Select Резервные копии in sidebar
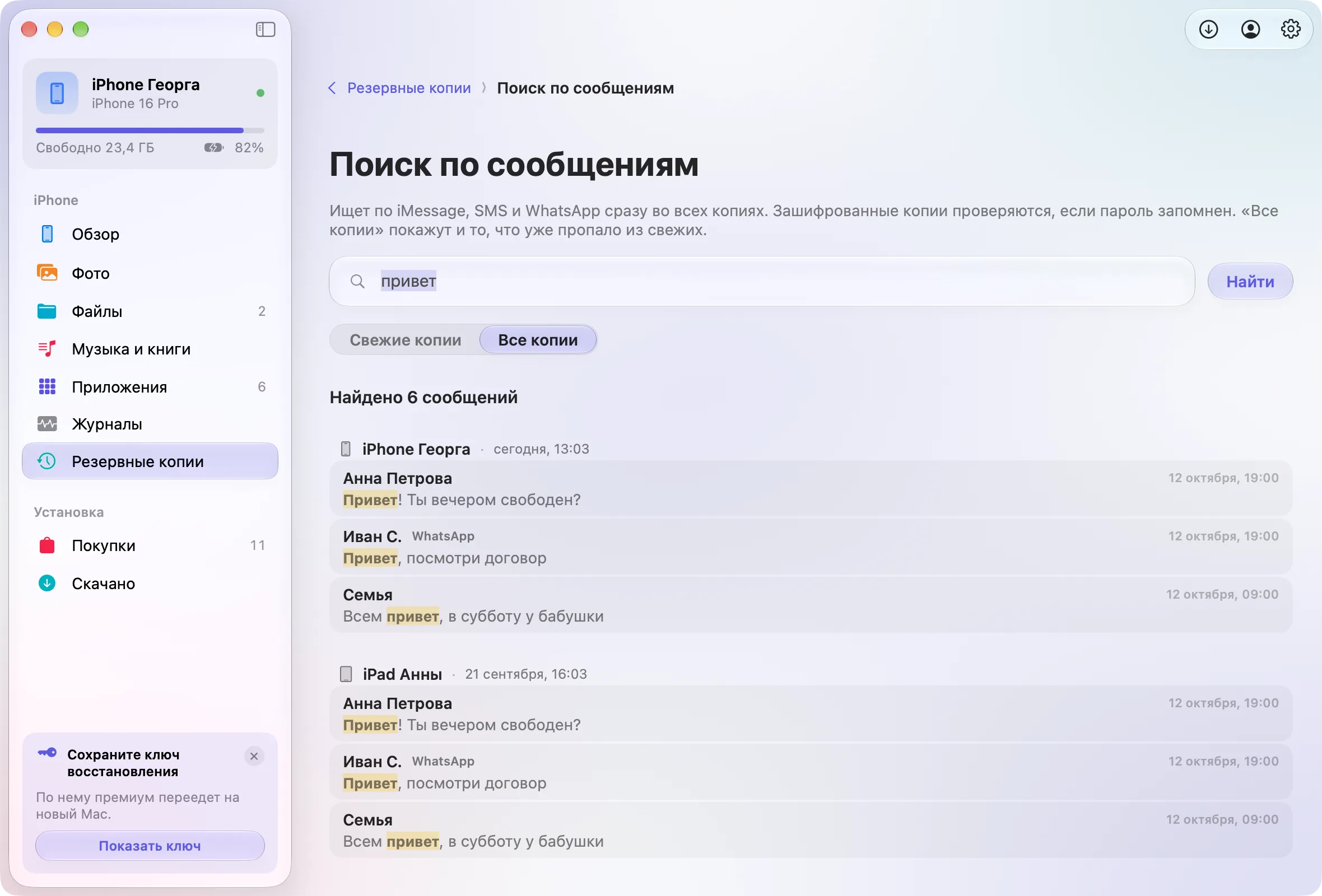Screen dimensions: 1322x896 pyautogui.click(x=150, y=461)
